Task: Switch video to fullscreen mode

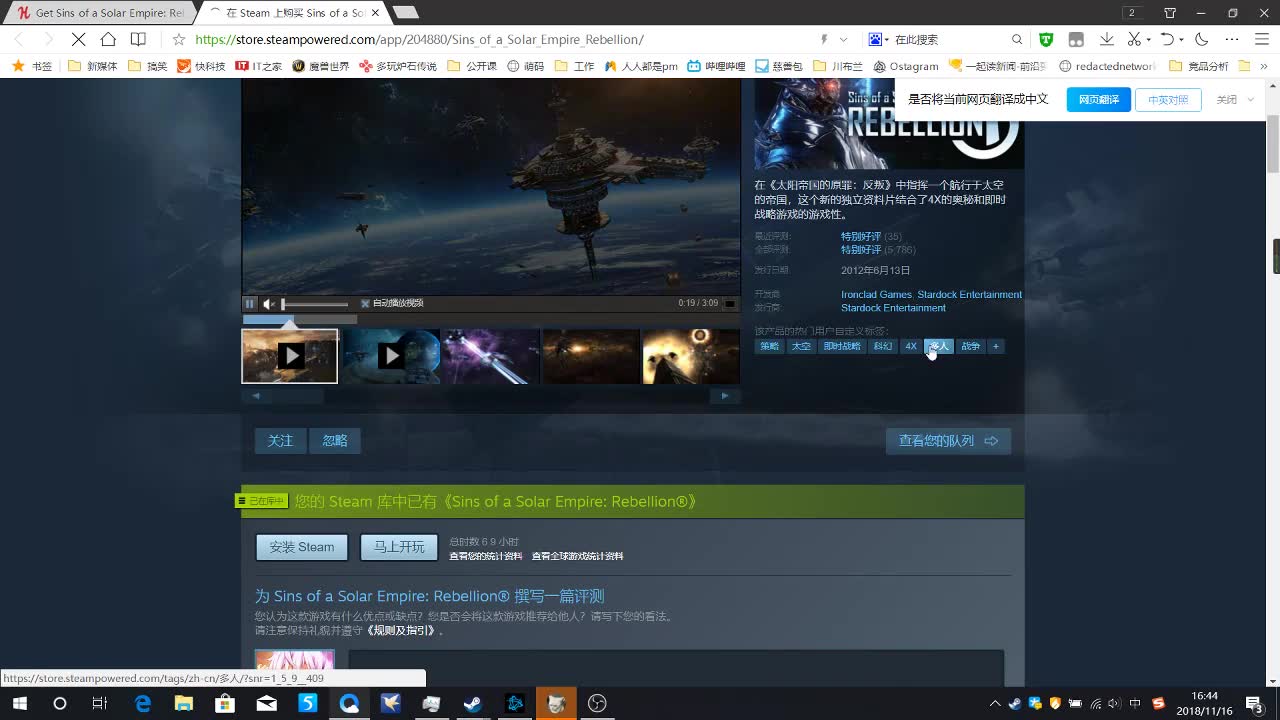Action: tap(730, 303)
